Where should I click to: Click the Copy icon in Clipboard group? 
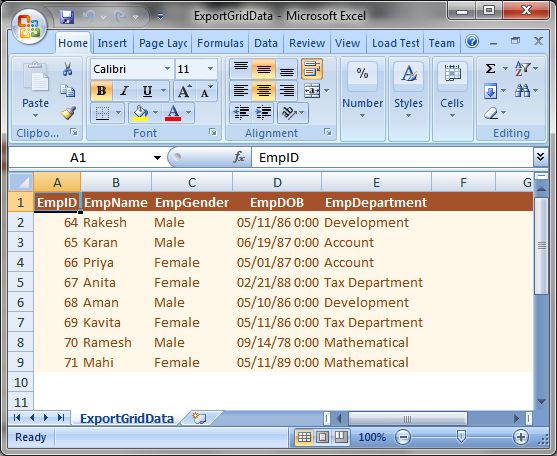click(67, 91)
